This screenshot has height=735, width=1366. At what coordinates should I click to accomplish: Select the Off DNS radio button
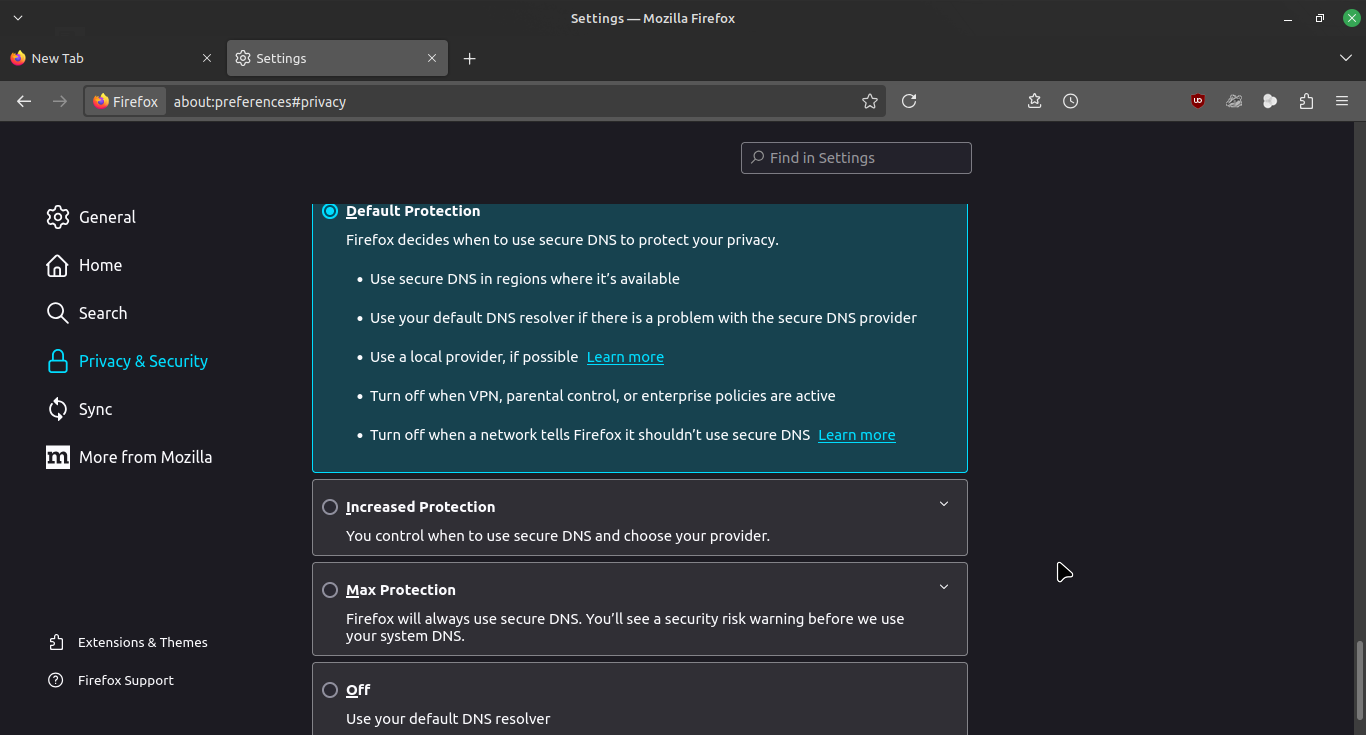pos(330,690)
